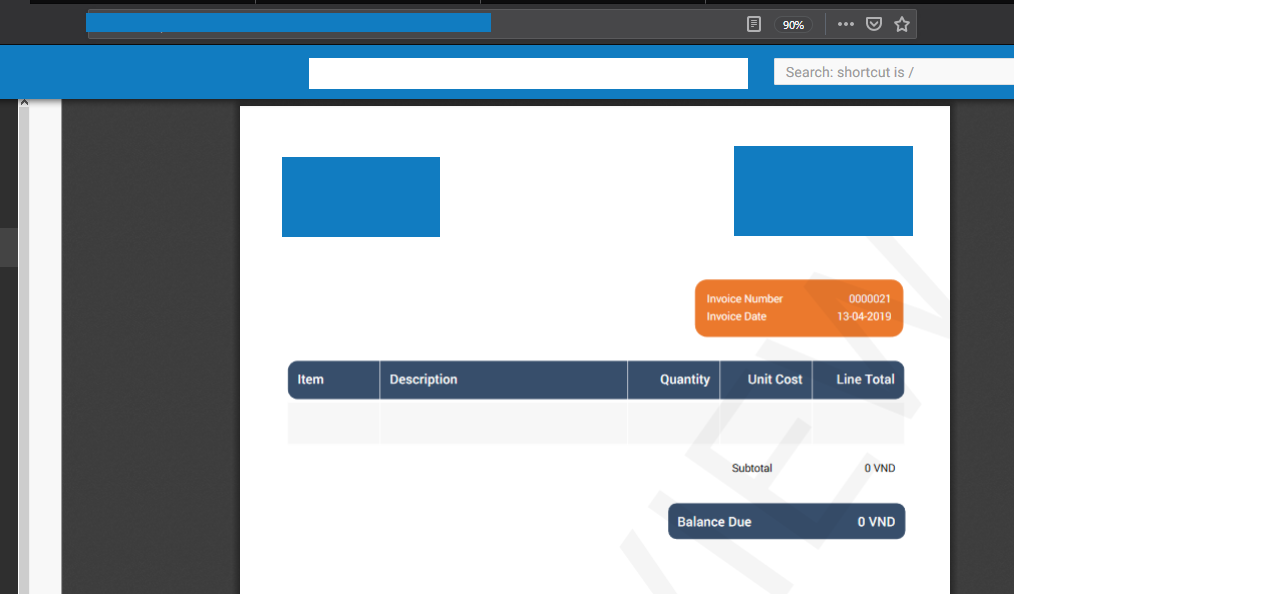Click the browser address bar
1281x594 pixels.
(288, 22)
